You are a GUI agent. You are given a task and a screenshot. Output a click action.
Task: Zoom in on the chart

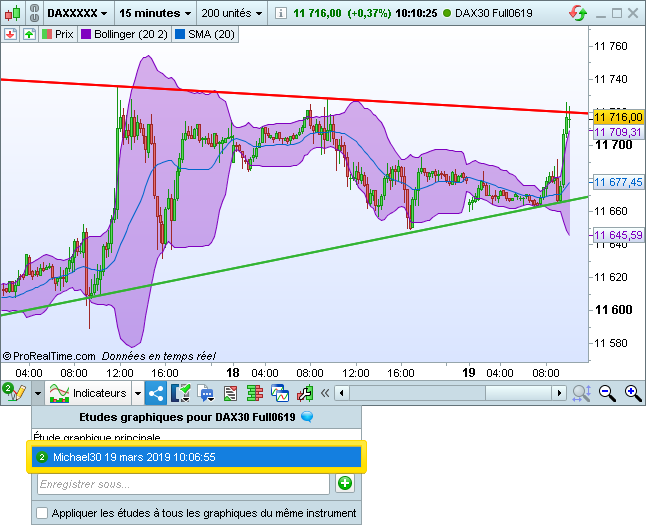click(633, 393)
